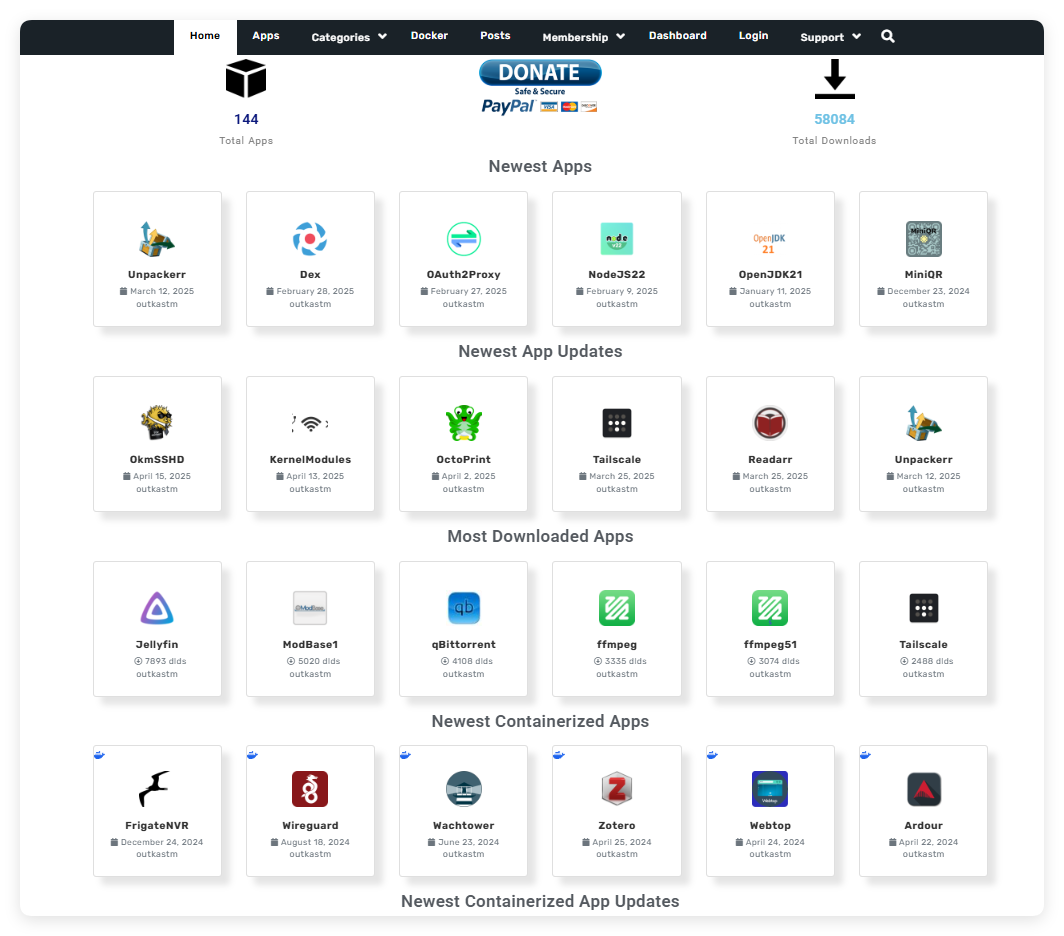Screen dimensions: 1064x936
Task: Open the FrigateNVR title link
Action: coord(157,825)
